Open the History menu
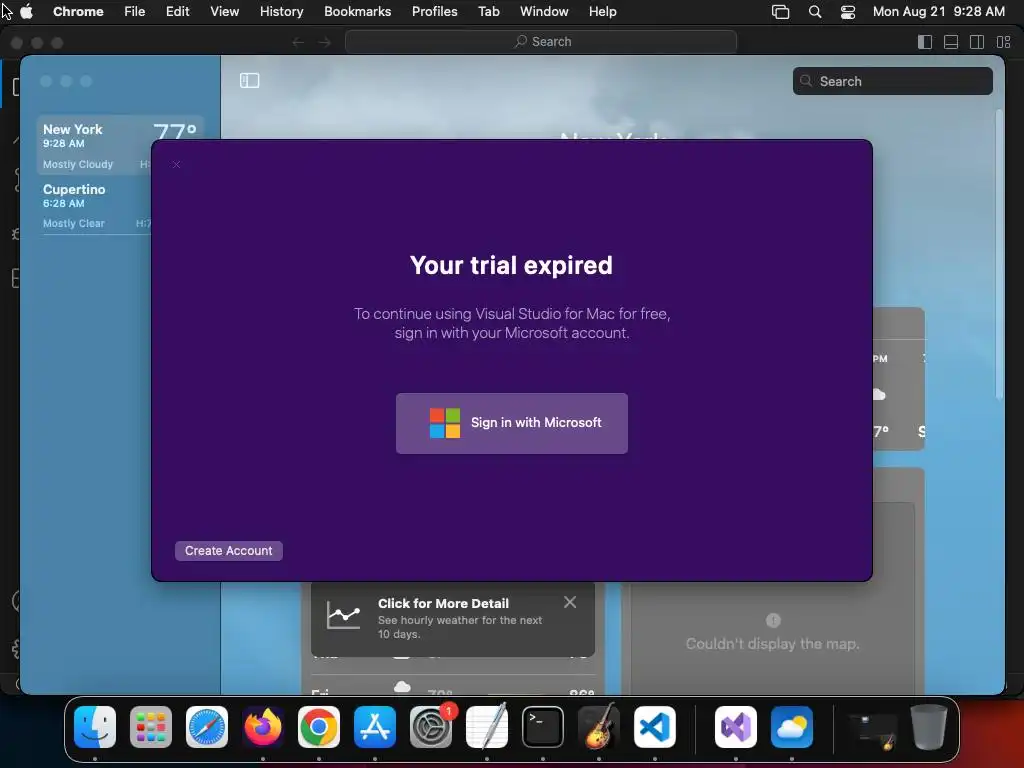 [281, 11]
